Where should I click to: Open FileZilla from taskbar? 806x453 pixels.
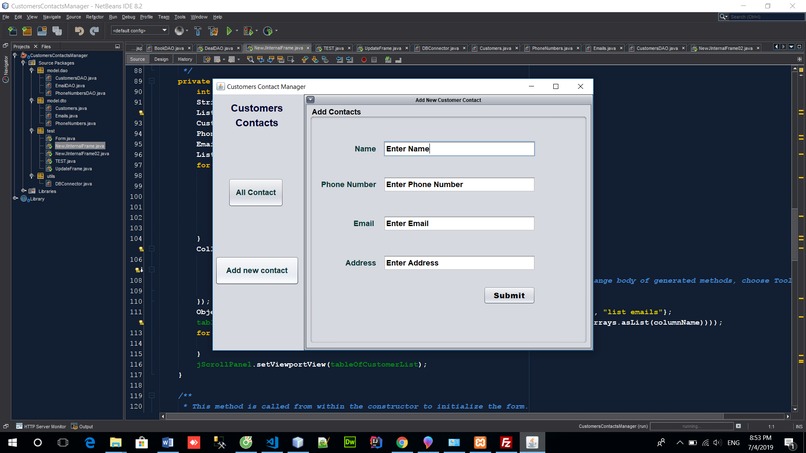pos(506,442)
